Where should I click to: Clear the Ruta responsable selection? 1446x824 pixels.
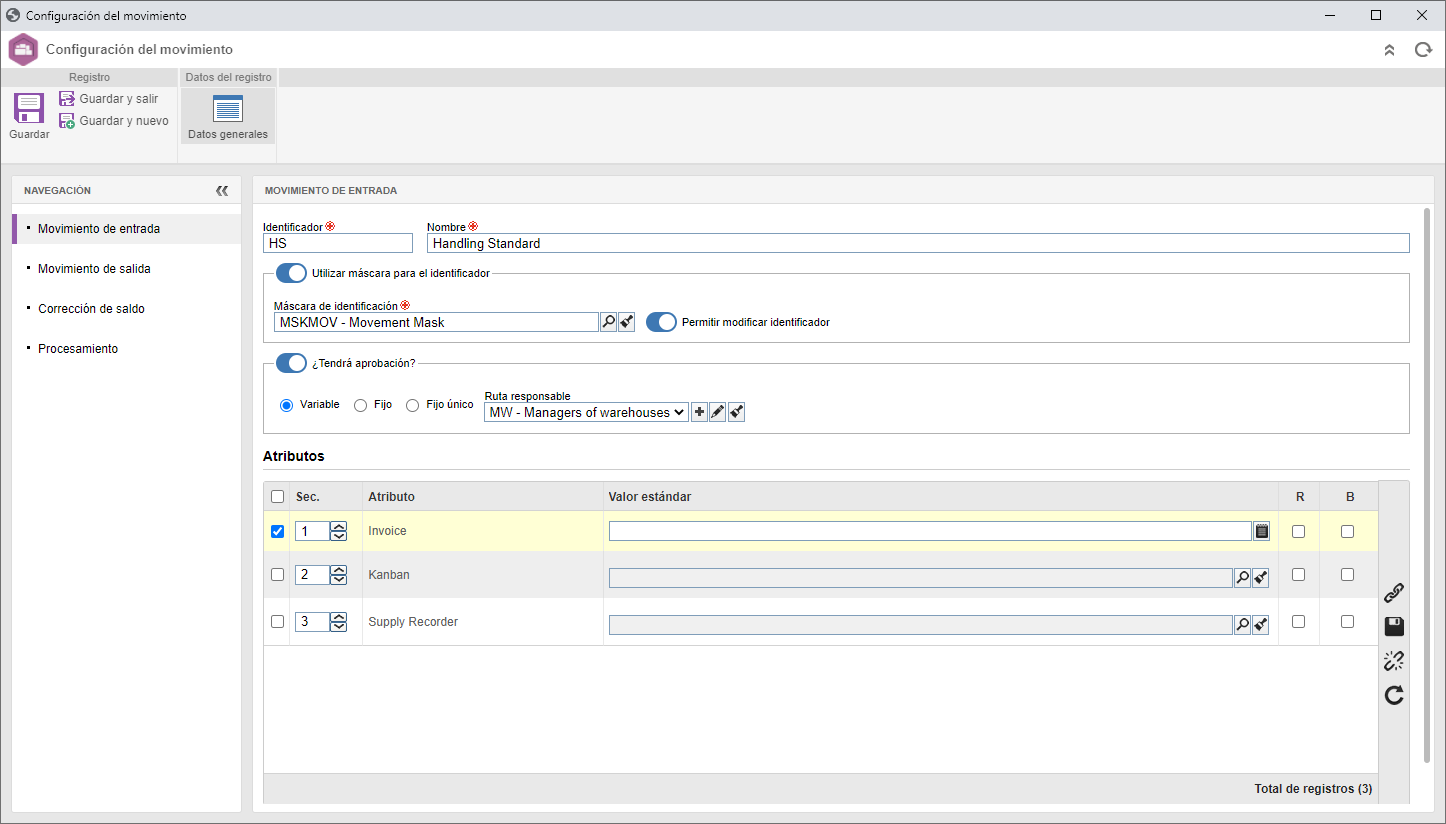point(736,412)
